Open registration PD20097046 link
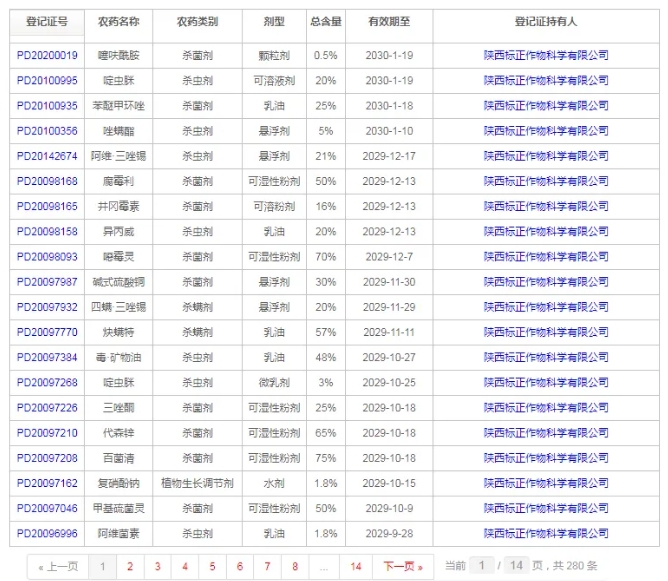The height and width of the screenshot is (581, 668). (47, 508)
